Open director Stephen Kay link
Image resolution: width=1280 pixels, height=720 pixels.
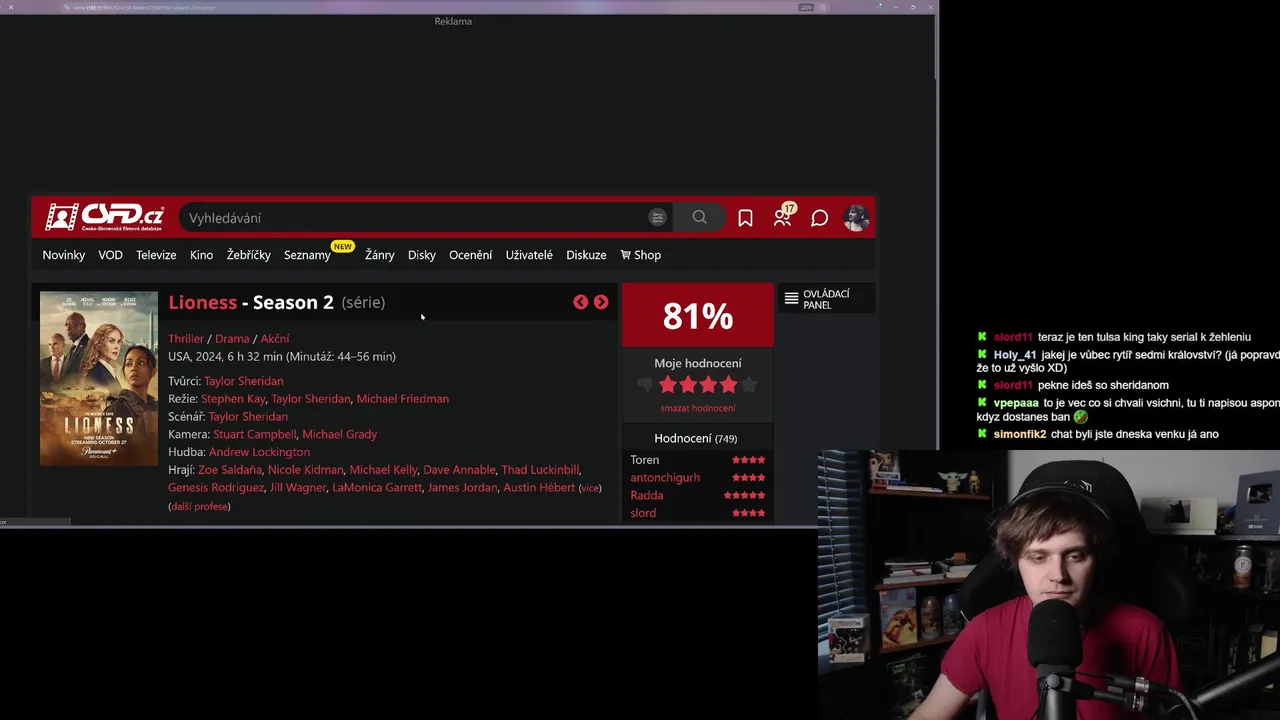tap(233, 399)
